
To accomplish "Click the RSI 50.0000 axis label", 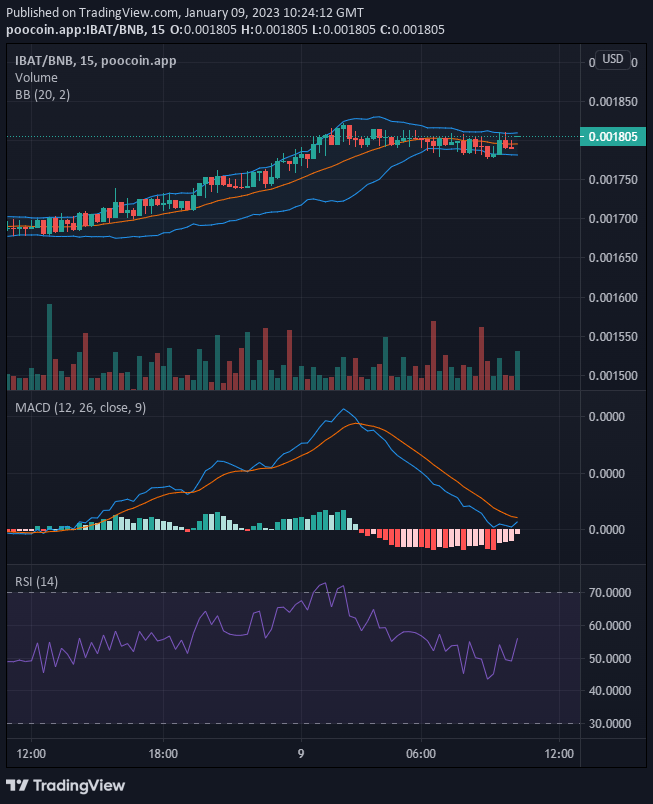I will coord(610,659).
